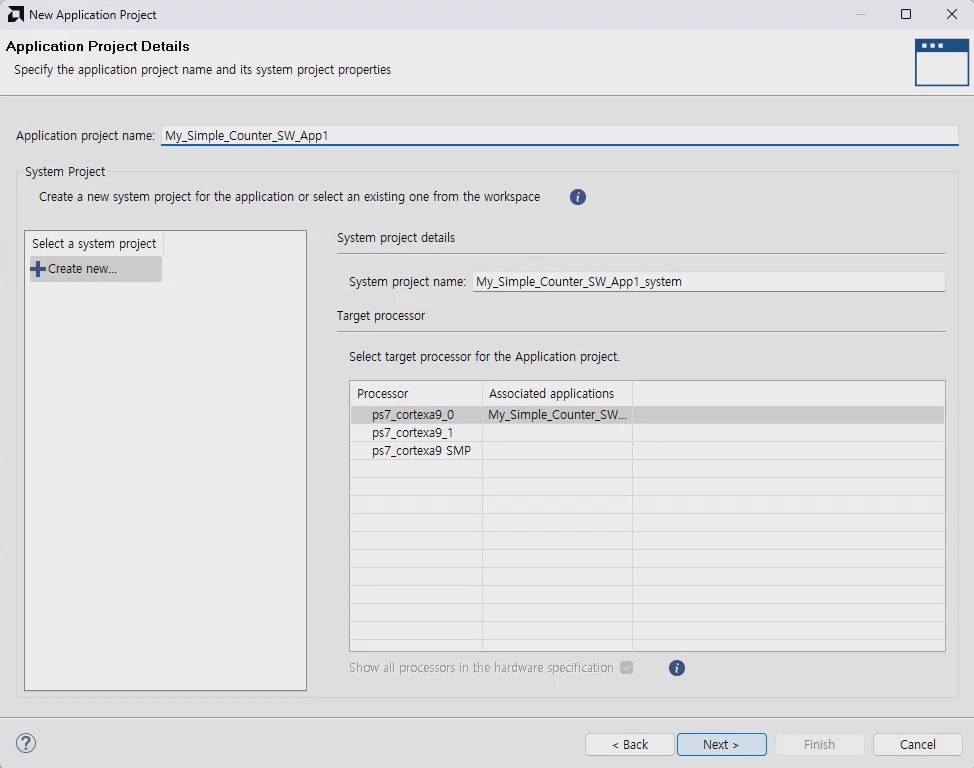Image resolution: width=974 pixels, height=768 pixels.
Task: Click the wizard window banner icon
Action: 941,62
